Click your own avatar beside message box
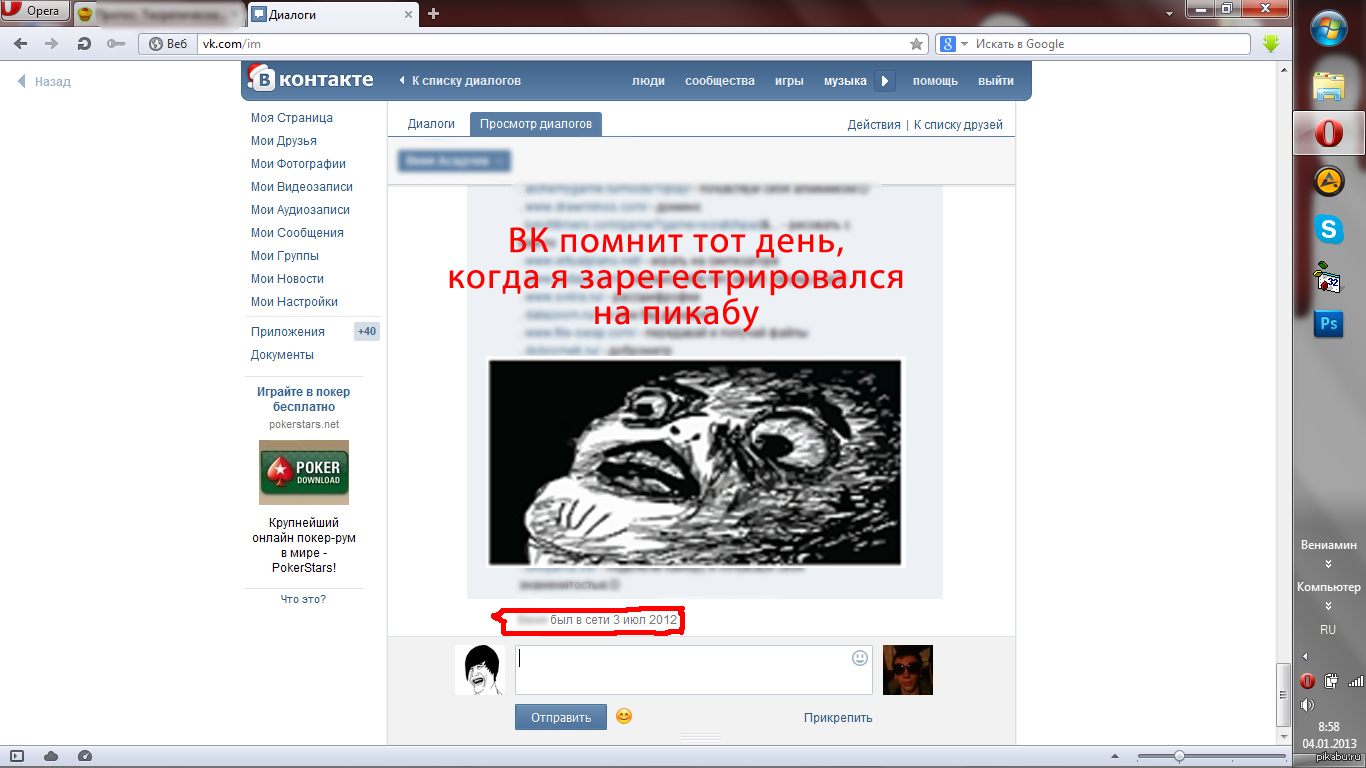 point(480,670)
